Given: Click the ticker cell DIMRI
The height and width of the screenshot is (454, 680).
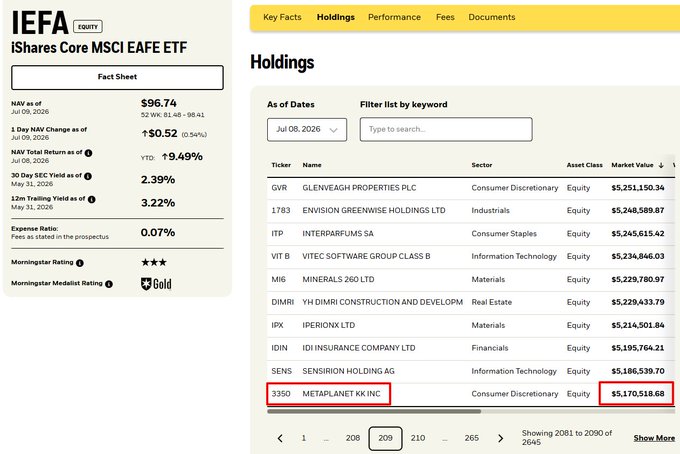Looking at the screenshot, I should point(282,302).
